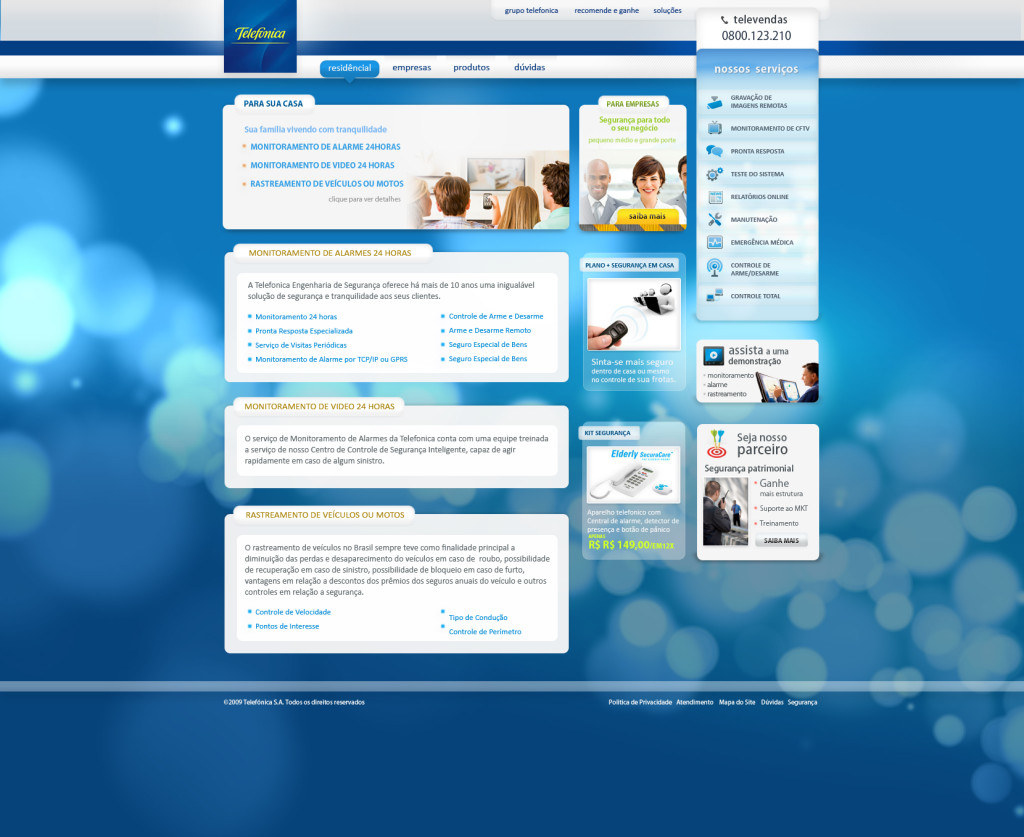Click Segurança in the footer
The image size is (1024, 837).
pos(802,703)
